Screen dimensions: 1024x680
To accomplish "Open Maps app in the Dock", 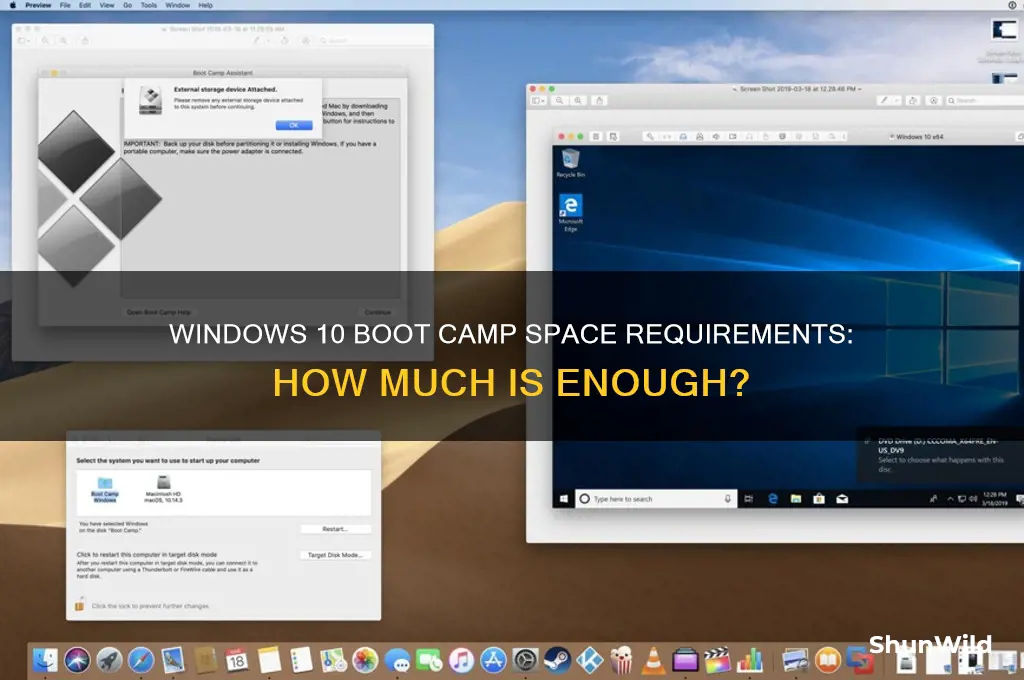I will click(x=332, y=660).
